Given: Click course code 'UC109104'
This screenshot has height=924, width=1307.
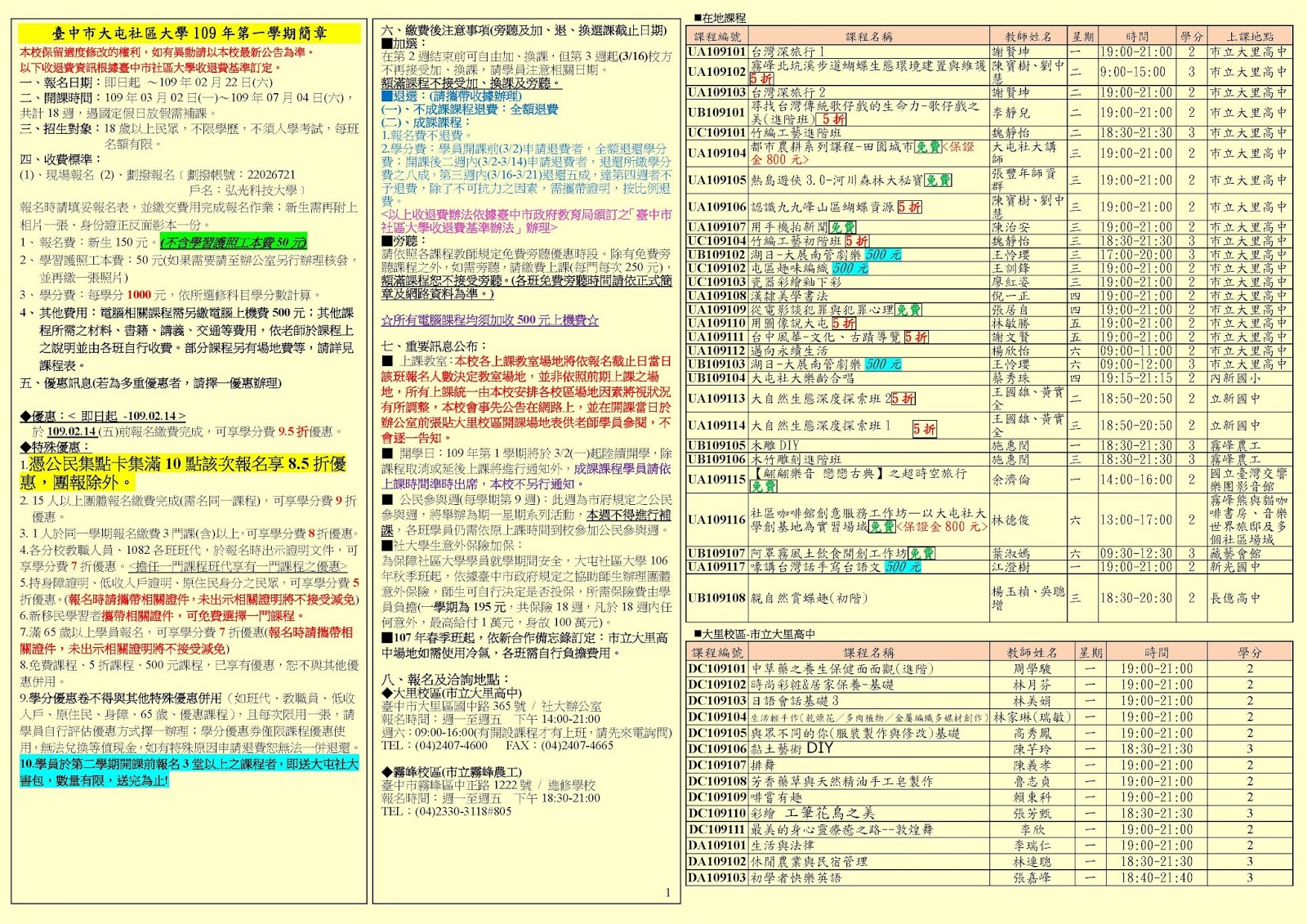Looking at the screenshot, I should pos(716,241).
